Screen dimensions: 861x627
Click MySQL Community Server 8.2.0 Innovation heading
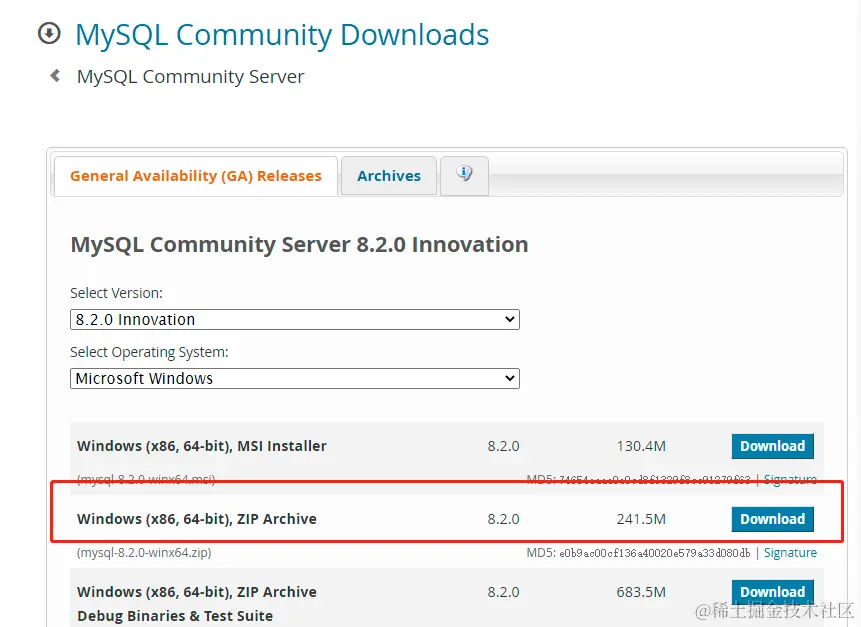(x=299, y=244)
